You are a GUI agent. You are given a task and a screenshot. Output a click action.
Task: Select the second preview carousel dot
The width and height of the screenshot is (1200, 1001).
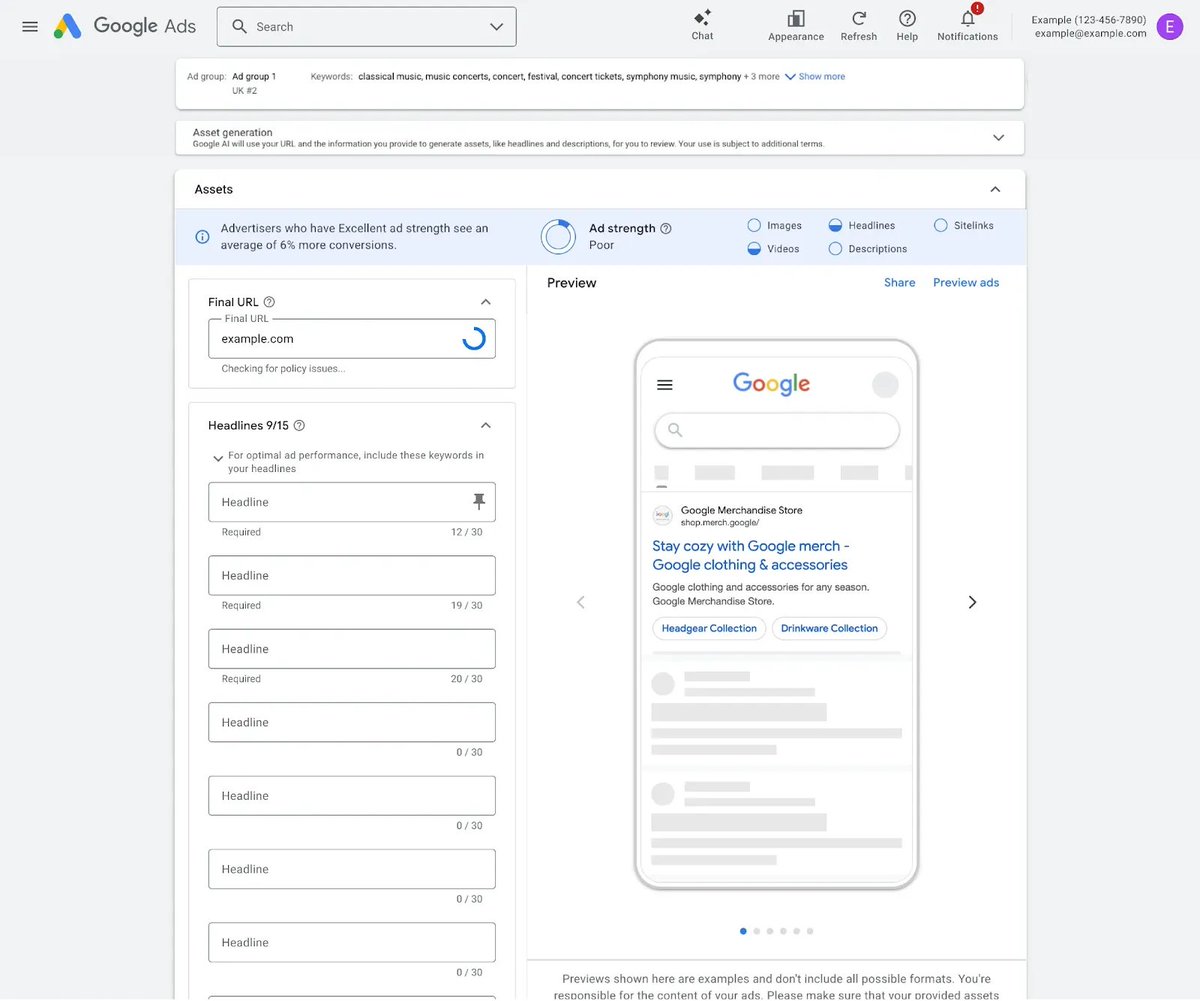756,931
